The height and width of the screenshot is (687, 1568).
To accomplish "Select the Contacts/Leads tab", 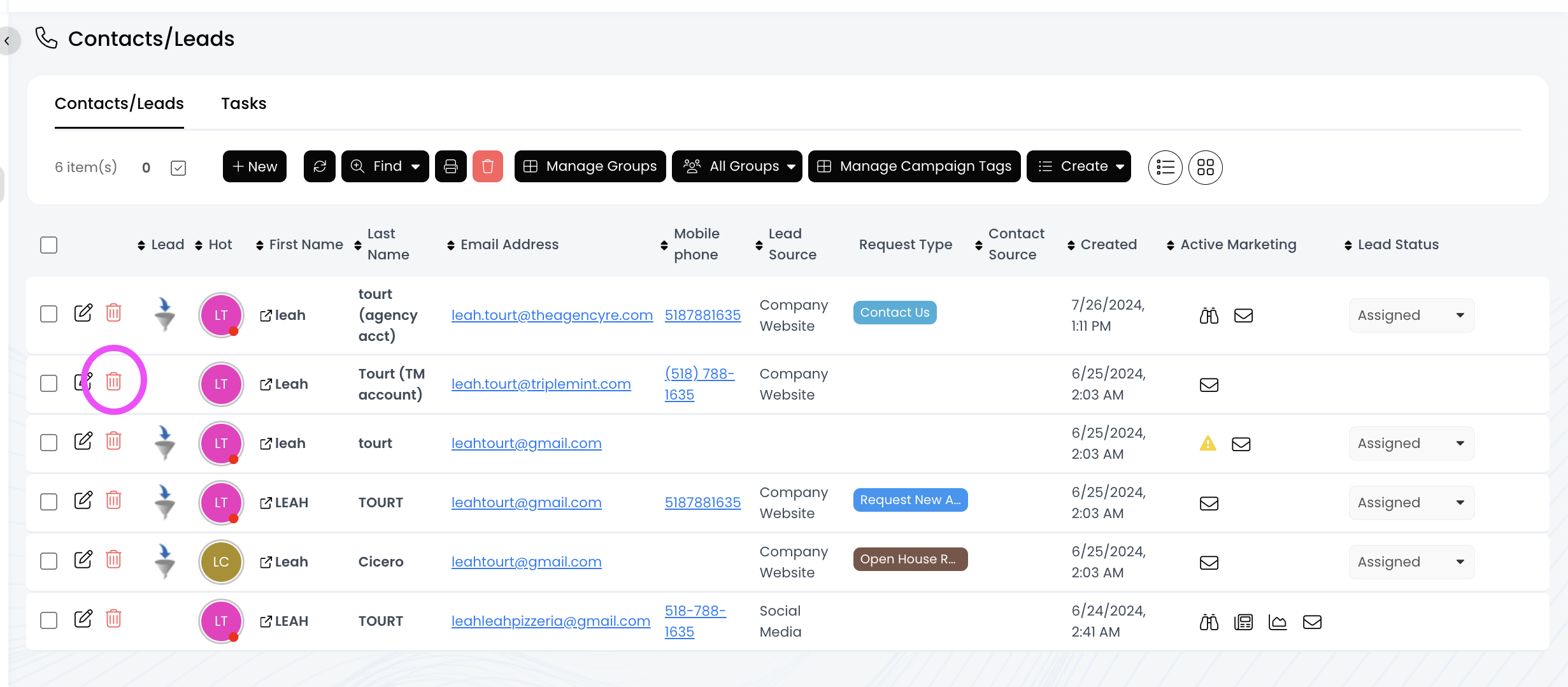I will [x=119, y=103].
